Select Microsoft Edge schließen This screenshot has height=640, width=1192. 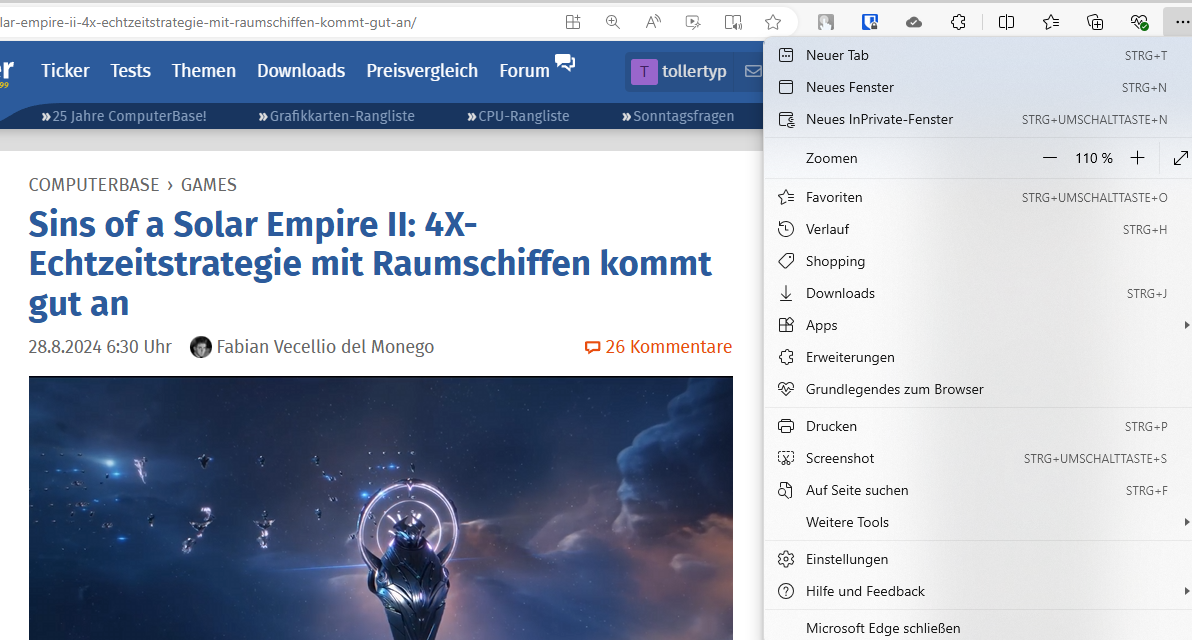(978, 628)
